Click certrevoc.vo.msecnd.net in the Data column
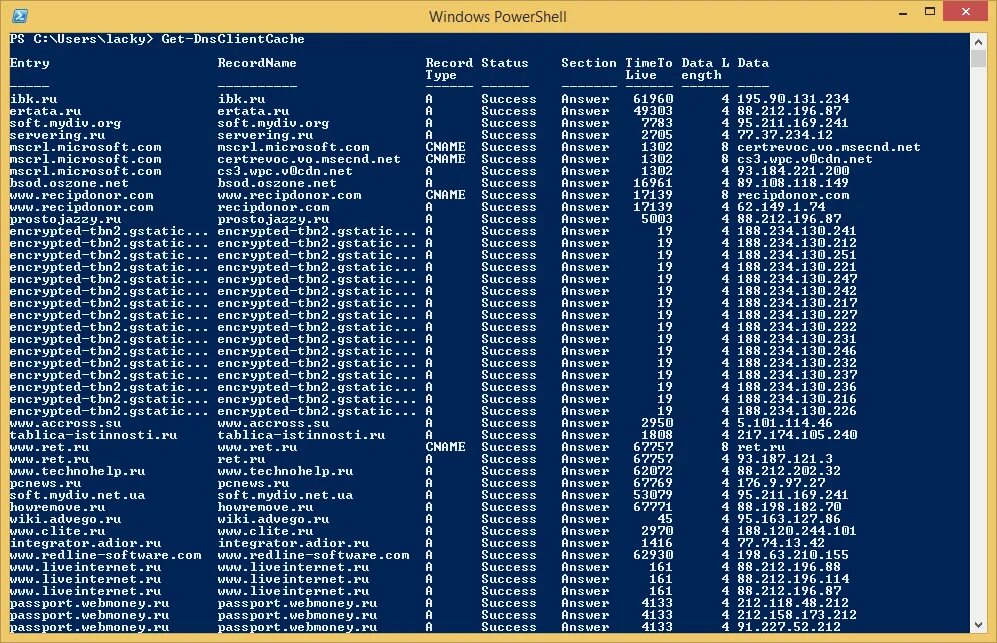This screenshot has width=997, height=643. (x=829, y=147)
